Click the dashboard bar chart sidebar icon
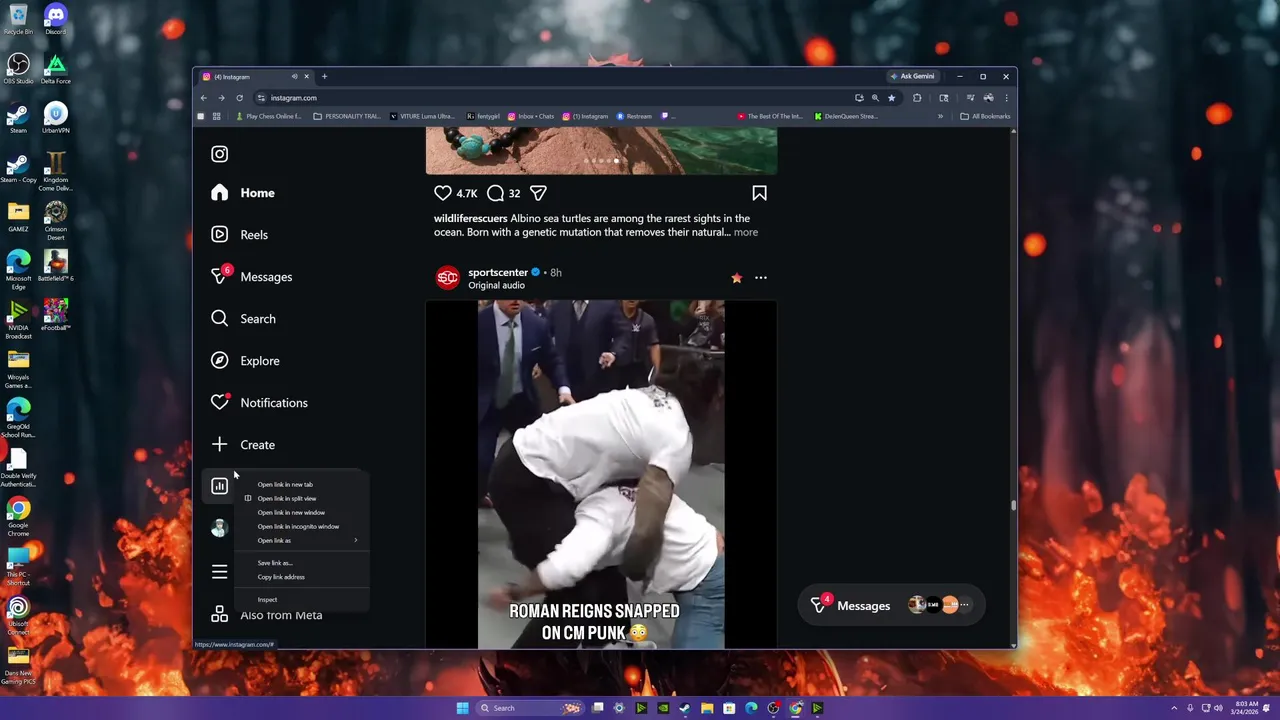The width and height of the screenshot is (1280, 720). pos(220,487)
